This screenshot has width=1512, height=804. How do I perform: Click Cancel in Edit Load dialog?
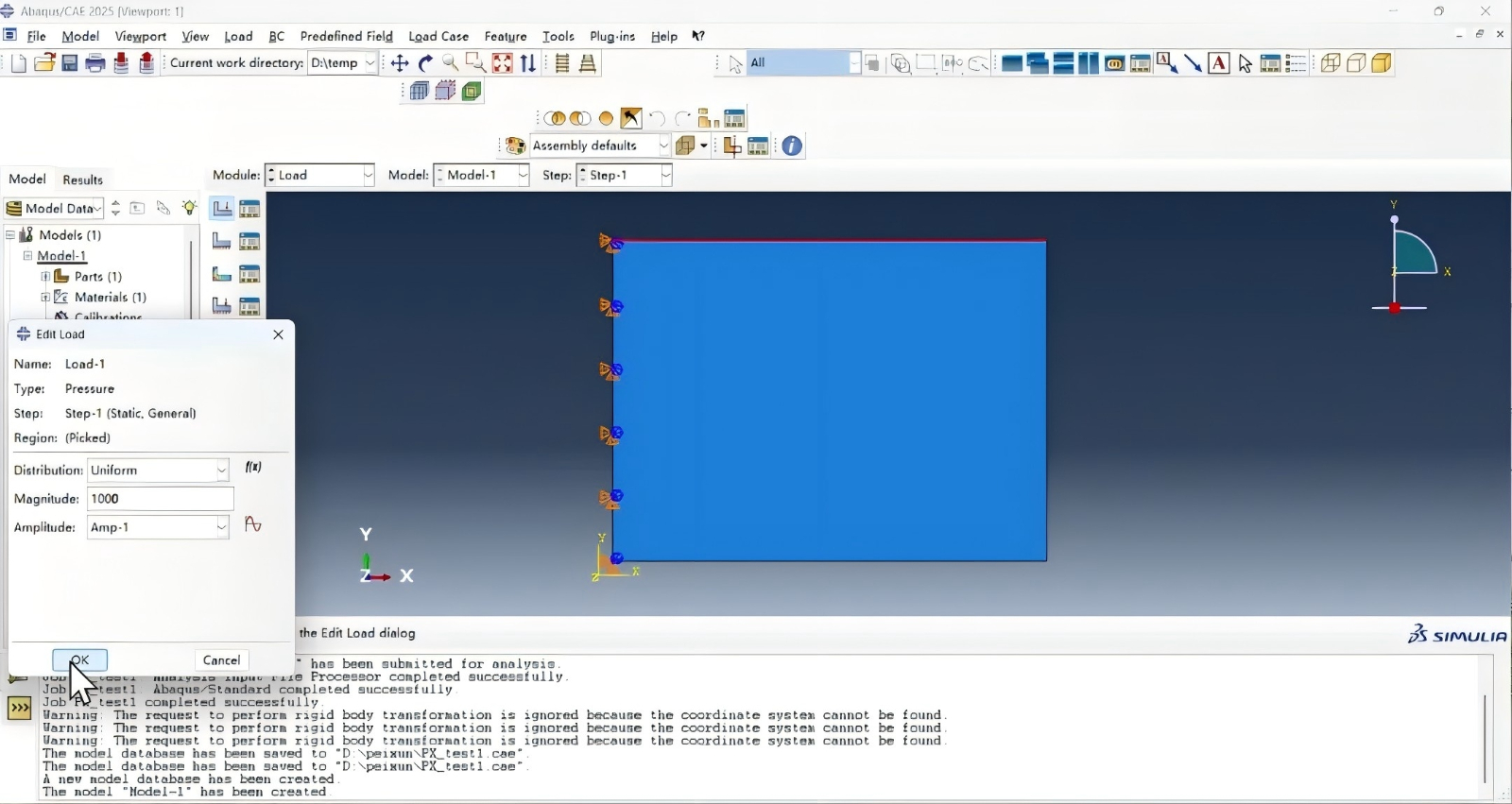[222, 660]
